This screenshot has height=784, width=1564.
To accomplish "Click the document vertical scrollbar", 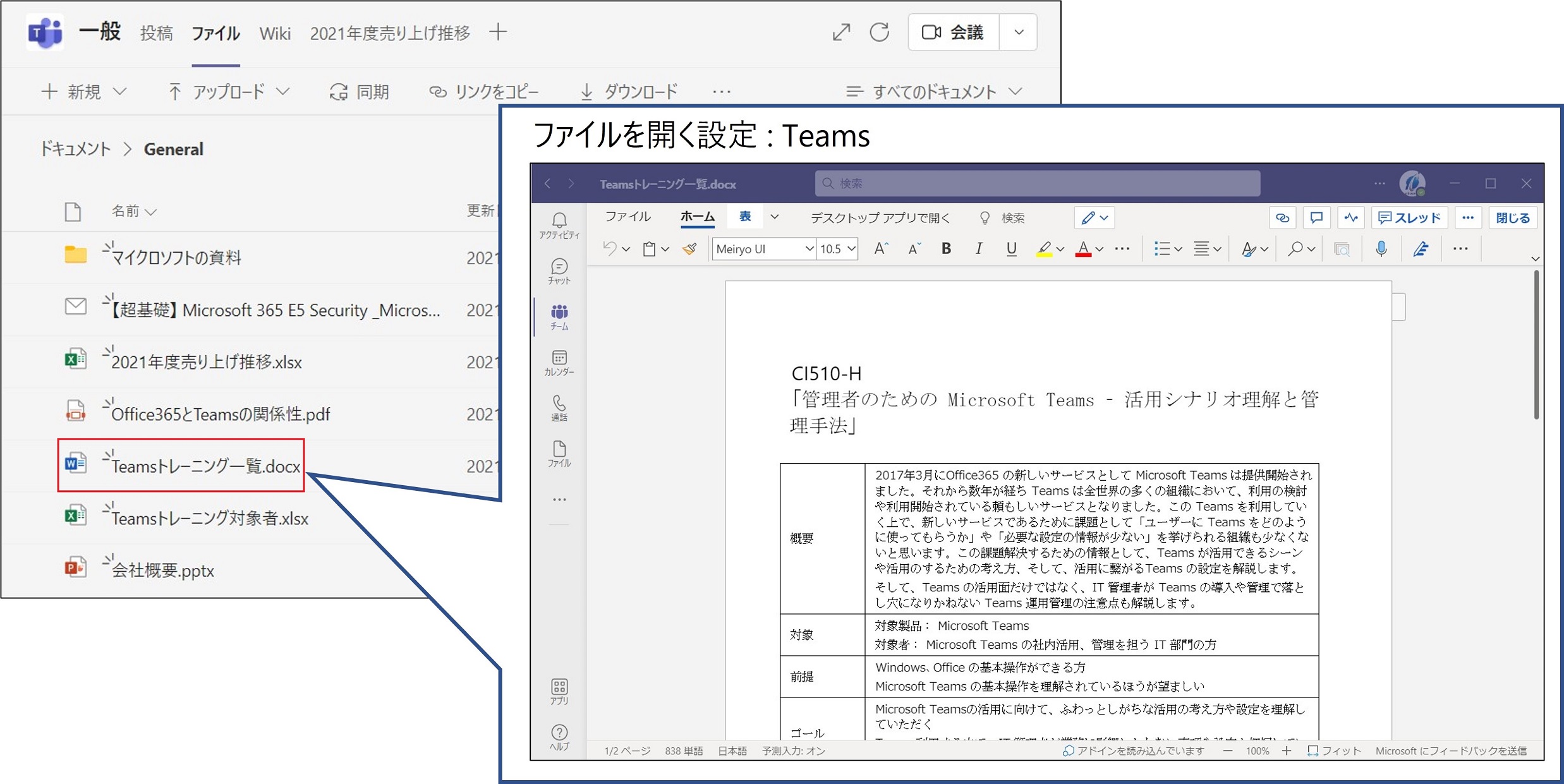I will pyautogui.click(x=1536, y=345).
